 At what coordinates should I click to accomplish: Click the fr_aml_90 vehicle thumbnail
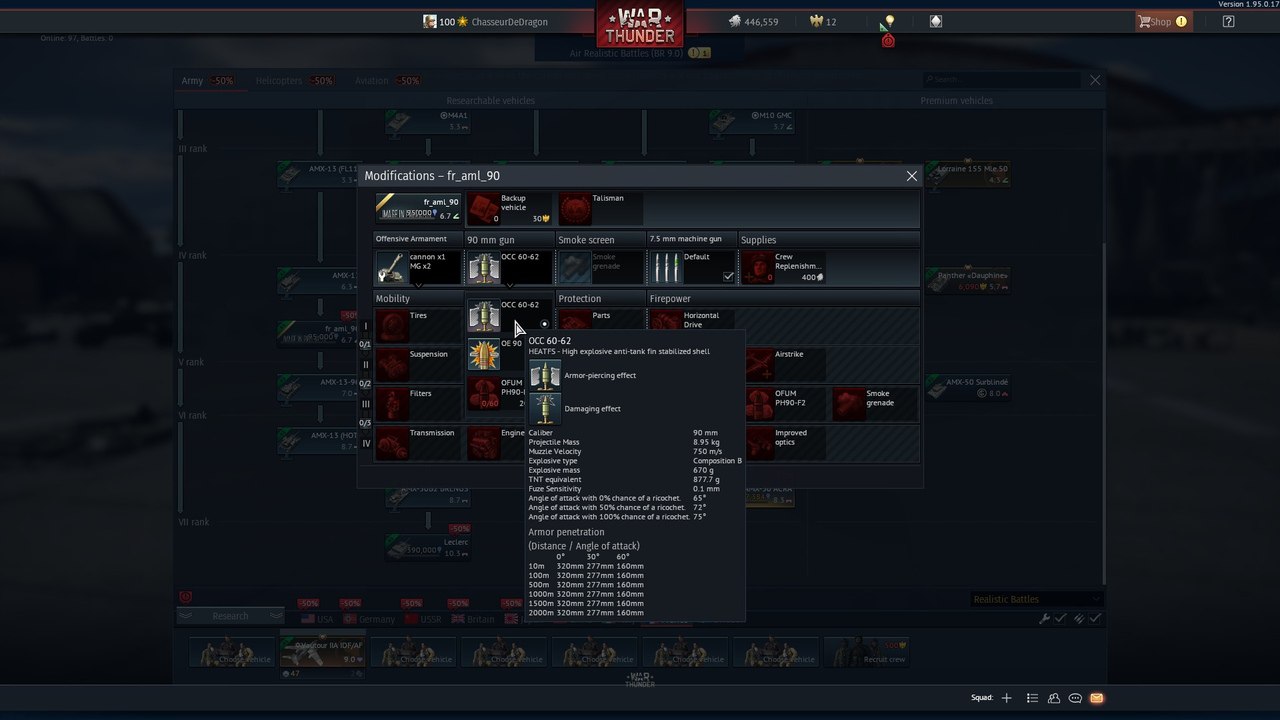(x=418, y=208)
